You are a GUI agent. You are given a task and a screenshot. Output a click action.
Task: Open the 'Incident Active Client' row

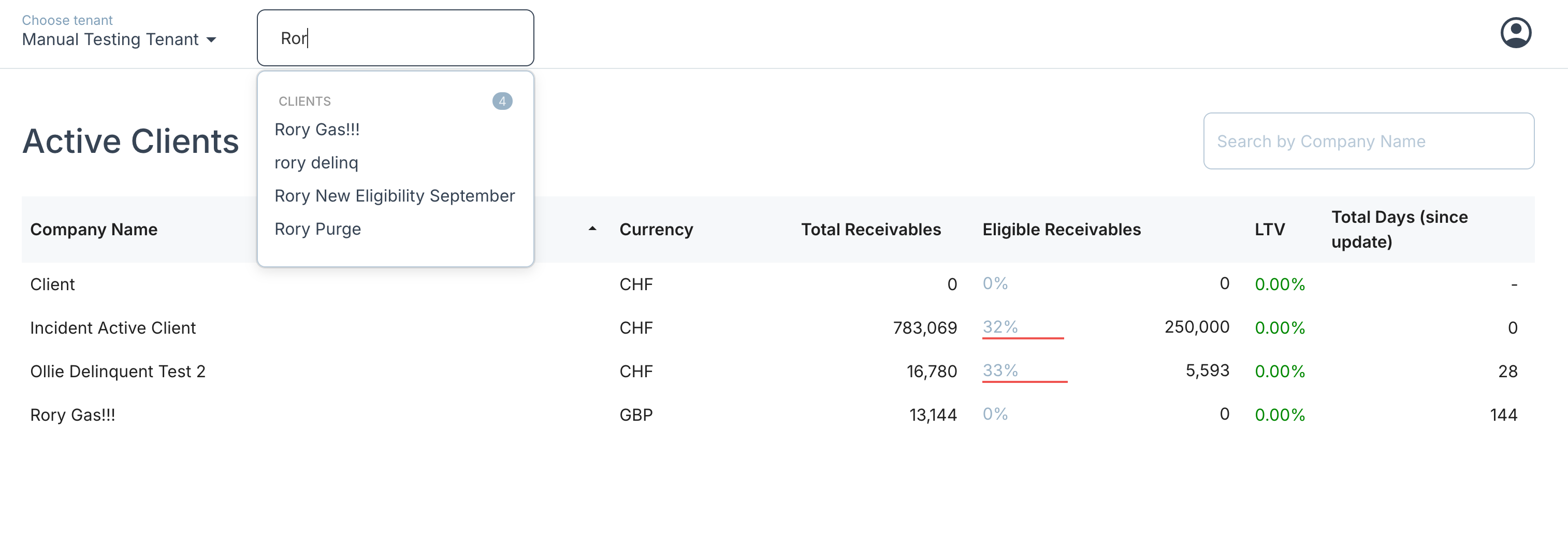[x=113, y=328]
